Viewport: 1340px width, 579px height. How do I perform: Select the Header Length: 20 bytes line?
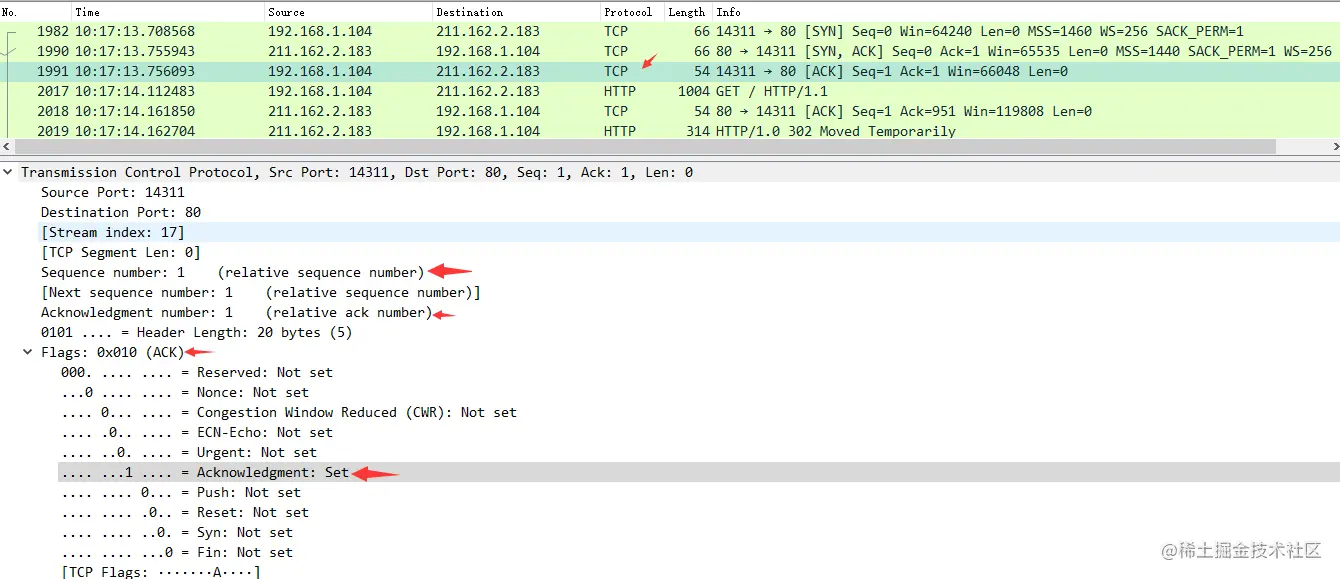click(x=197, y=332)
